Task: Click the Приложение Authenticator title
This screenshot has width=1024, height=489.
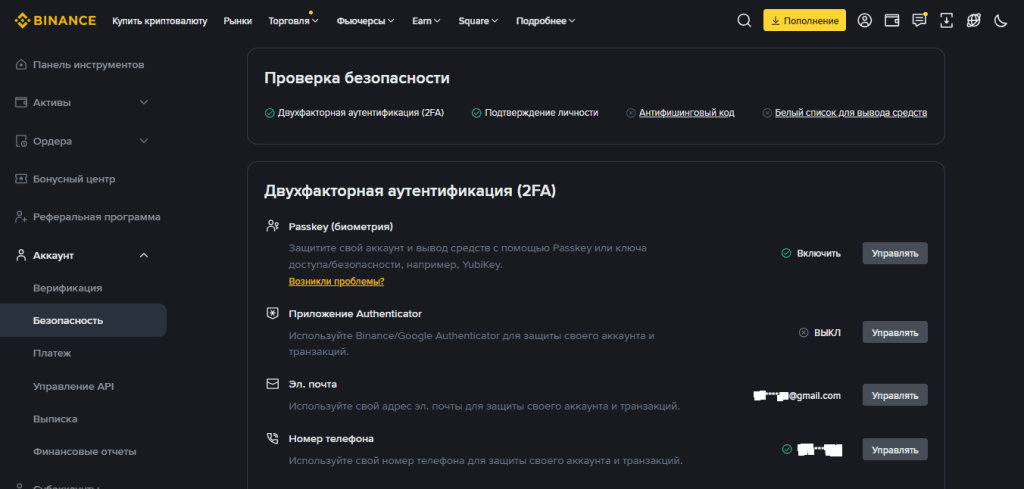Action: point(355,313)
